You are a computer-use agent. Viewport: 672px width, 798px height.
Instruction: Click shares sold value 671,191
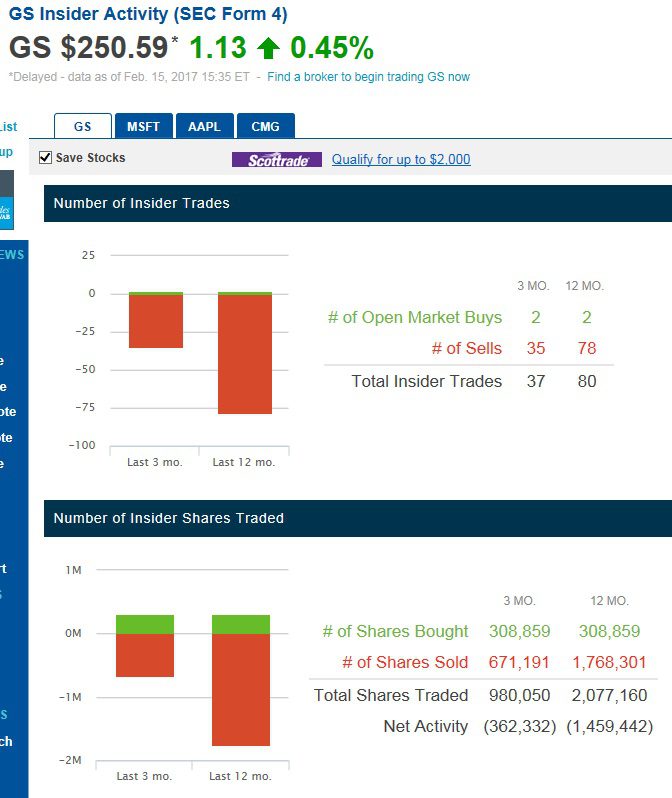coord(519,662)
